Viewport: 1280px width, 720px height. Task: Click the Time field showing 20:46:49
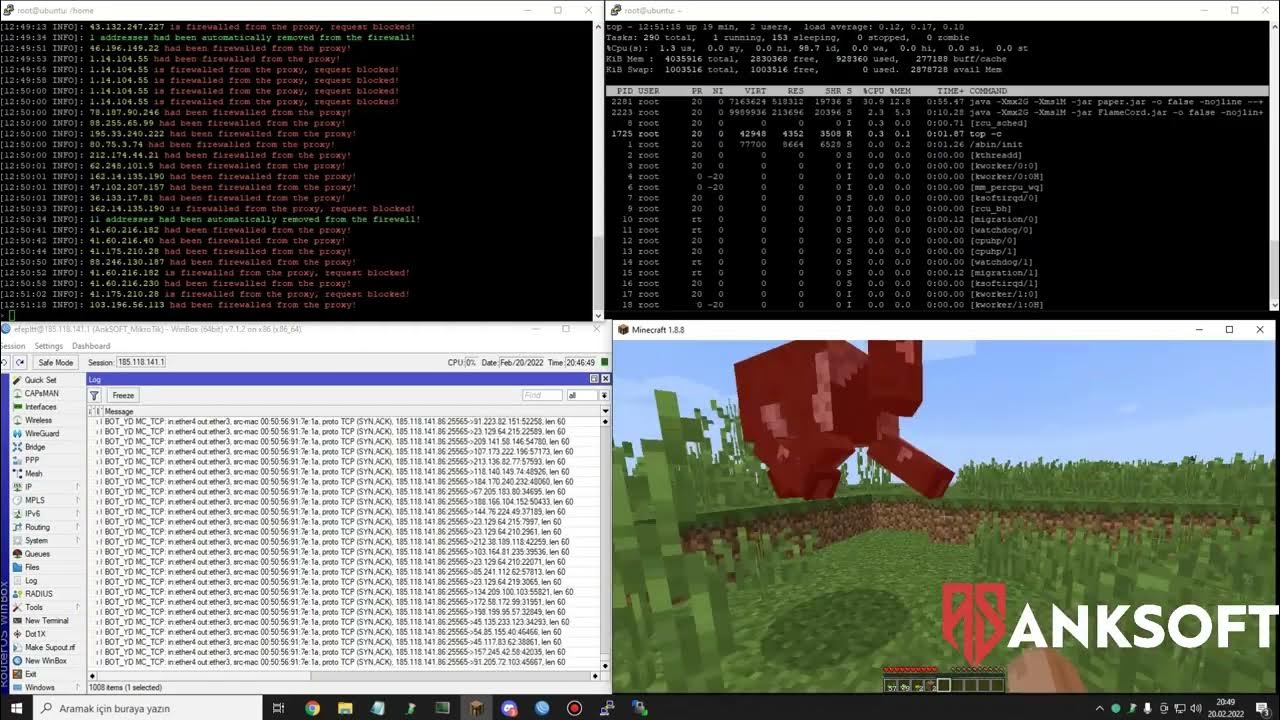click(x=580, y=362)
